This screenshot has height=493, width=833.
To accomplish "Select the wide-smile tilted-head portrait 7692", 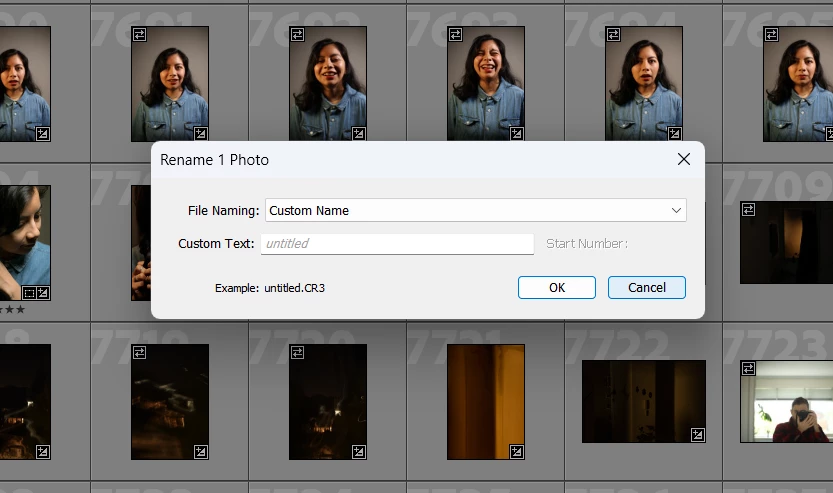I will coord(328,84).
